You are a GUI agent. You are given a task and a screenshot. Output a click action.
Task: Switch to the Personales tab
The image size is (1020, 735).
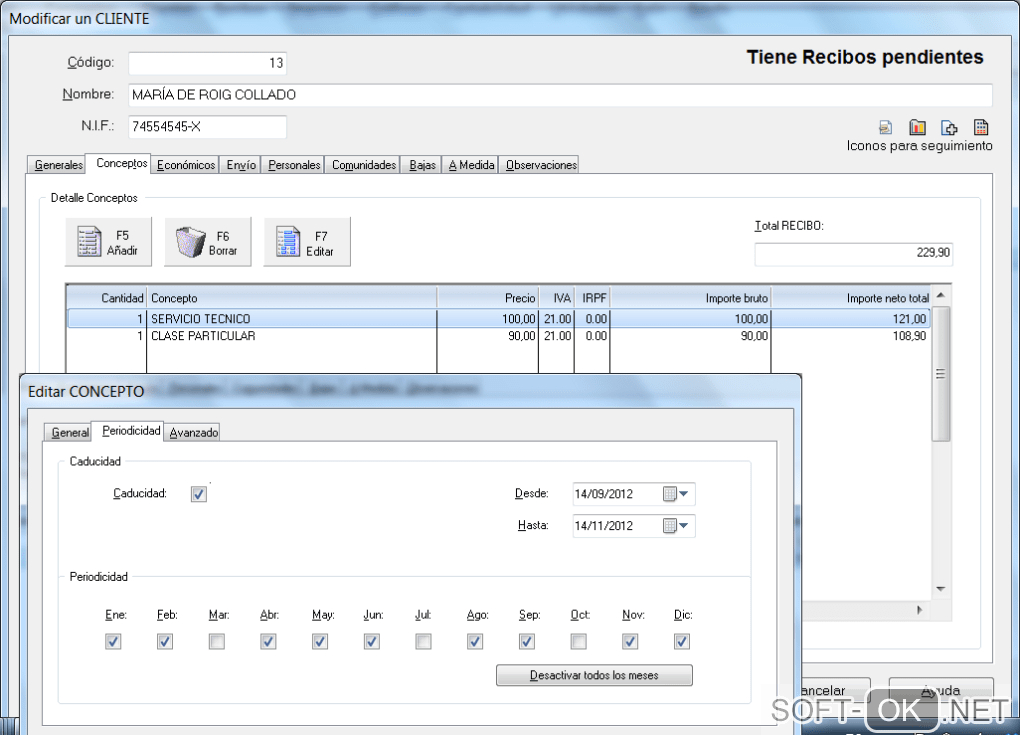[294, 165]
